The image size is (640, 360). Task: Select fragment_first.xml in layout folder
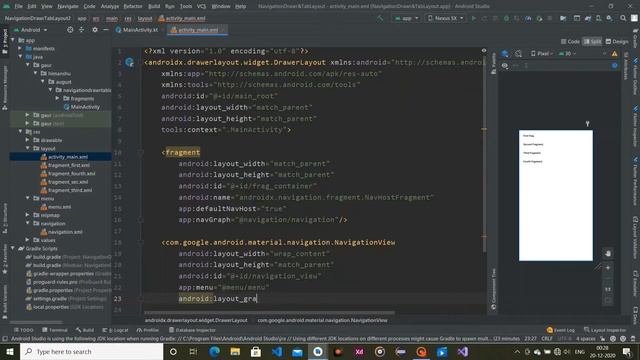pyautogui.click(x=66, y=165)
